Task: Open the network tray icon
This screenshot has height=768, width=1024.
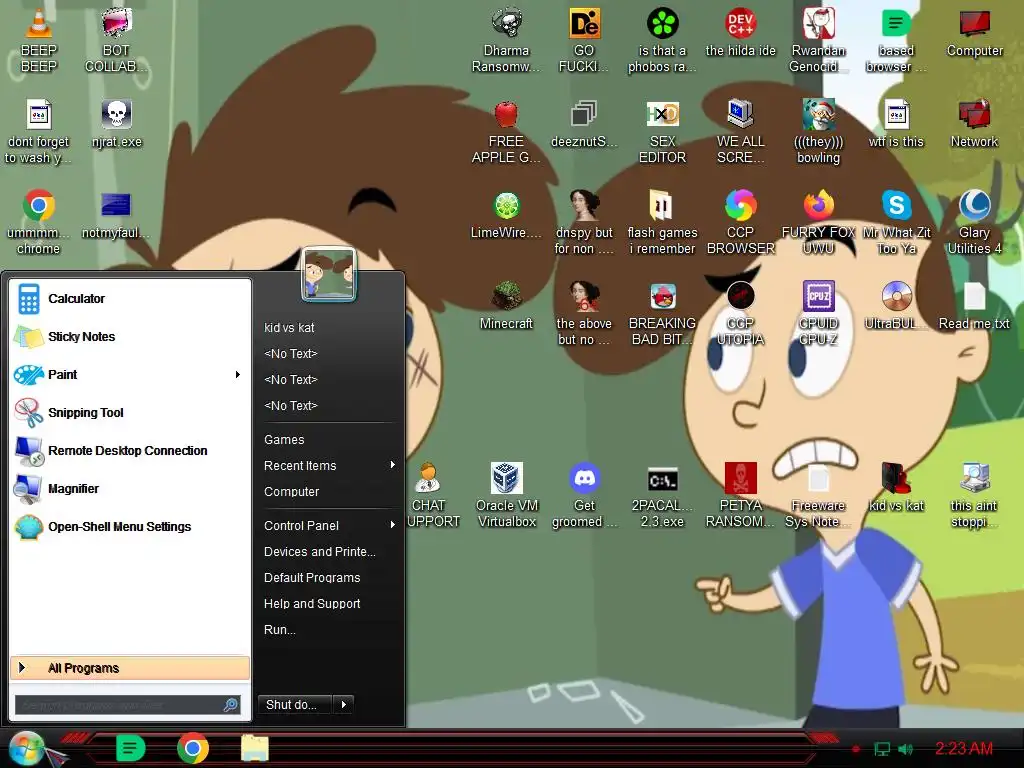Action: click(x=882, y=749)
